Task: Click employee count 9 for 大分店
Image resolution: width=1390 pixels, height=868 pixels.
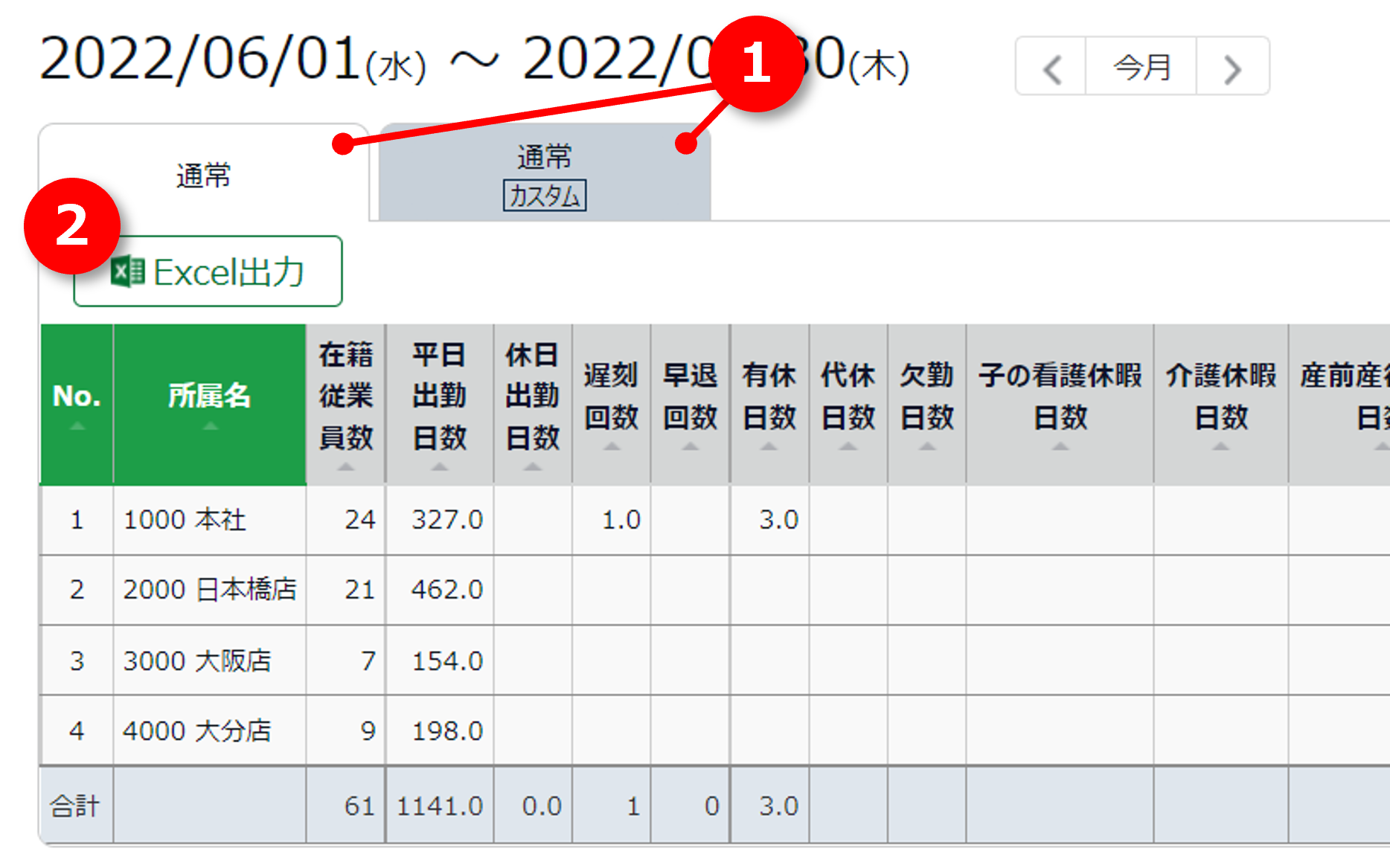Action: click(368, 730)
